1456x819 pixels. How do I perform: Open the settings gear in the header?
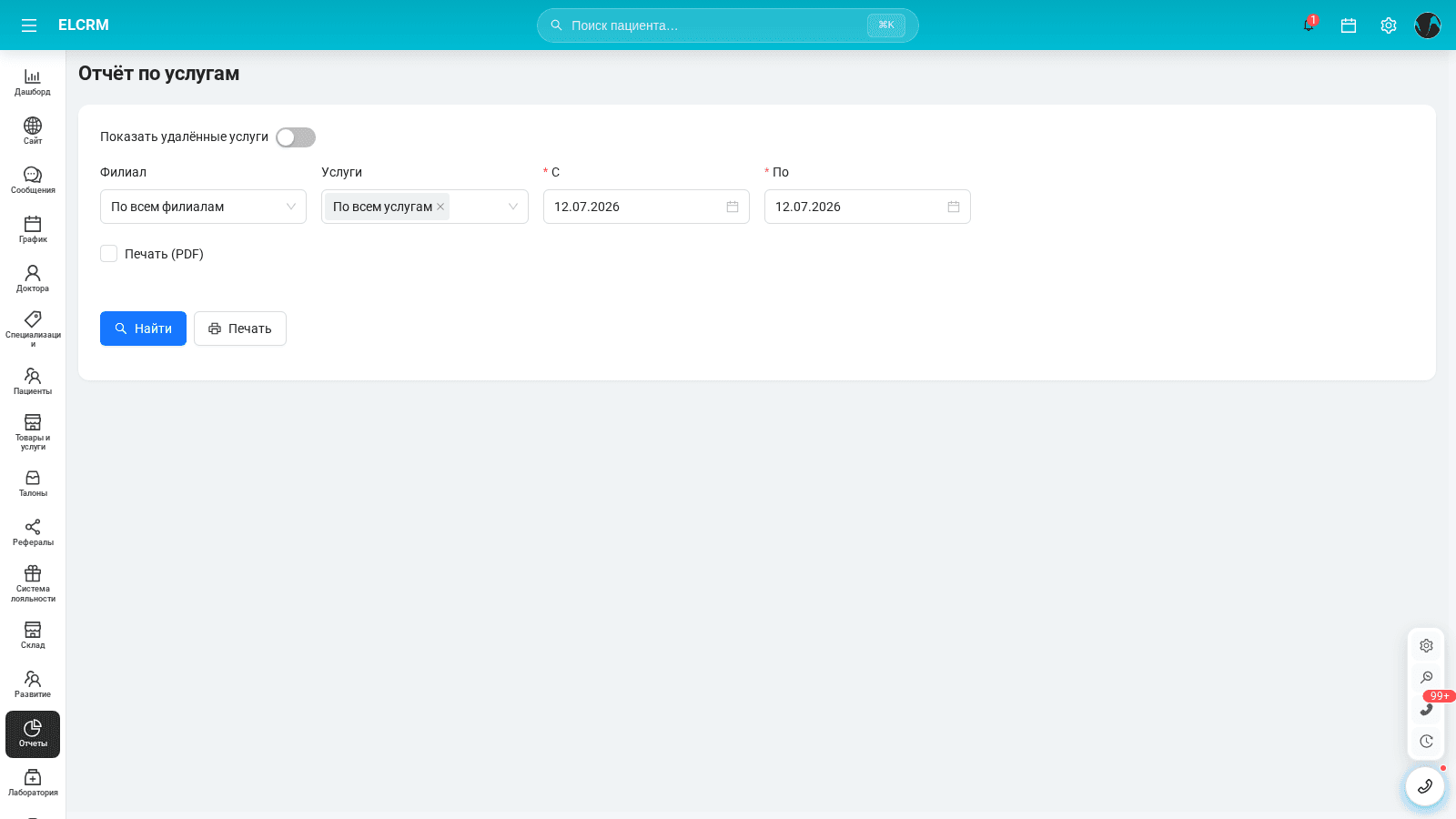click(x=1389, y=25)
